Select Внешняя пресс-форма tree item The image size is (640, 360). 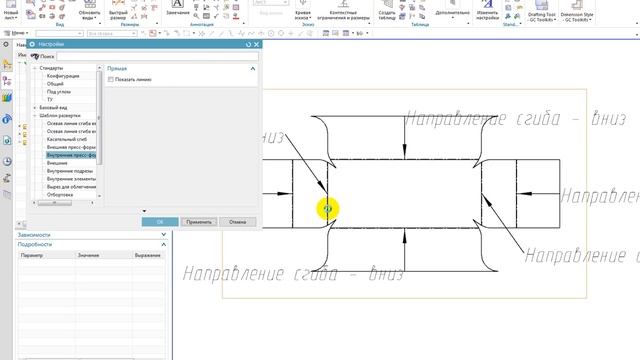(71, 147)
